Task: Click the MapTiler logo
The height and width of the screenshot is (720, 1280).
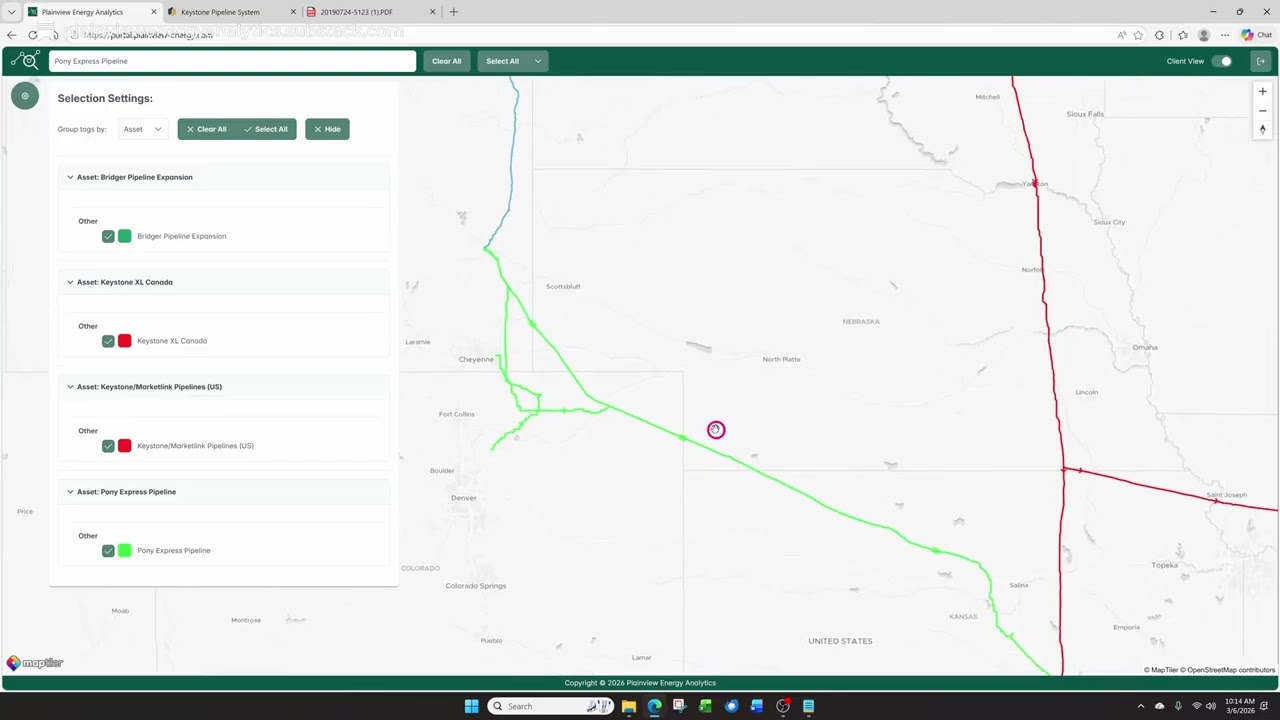Action: coord(34,662)
